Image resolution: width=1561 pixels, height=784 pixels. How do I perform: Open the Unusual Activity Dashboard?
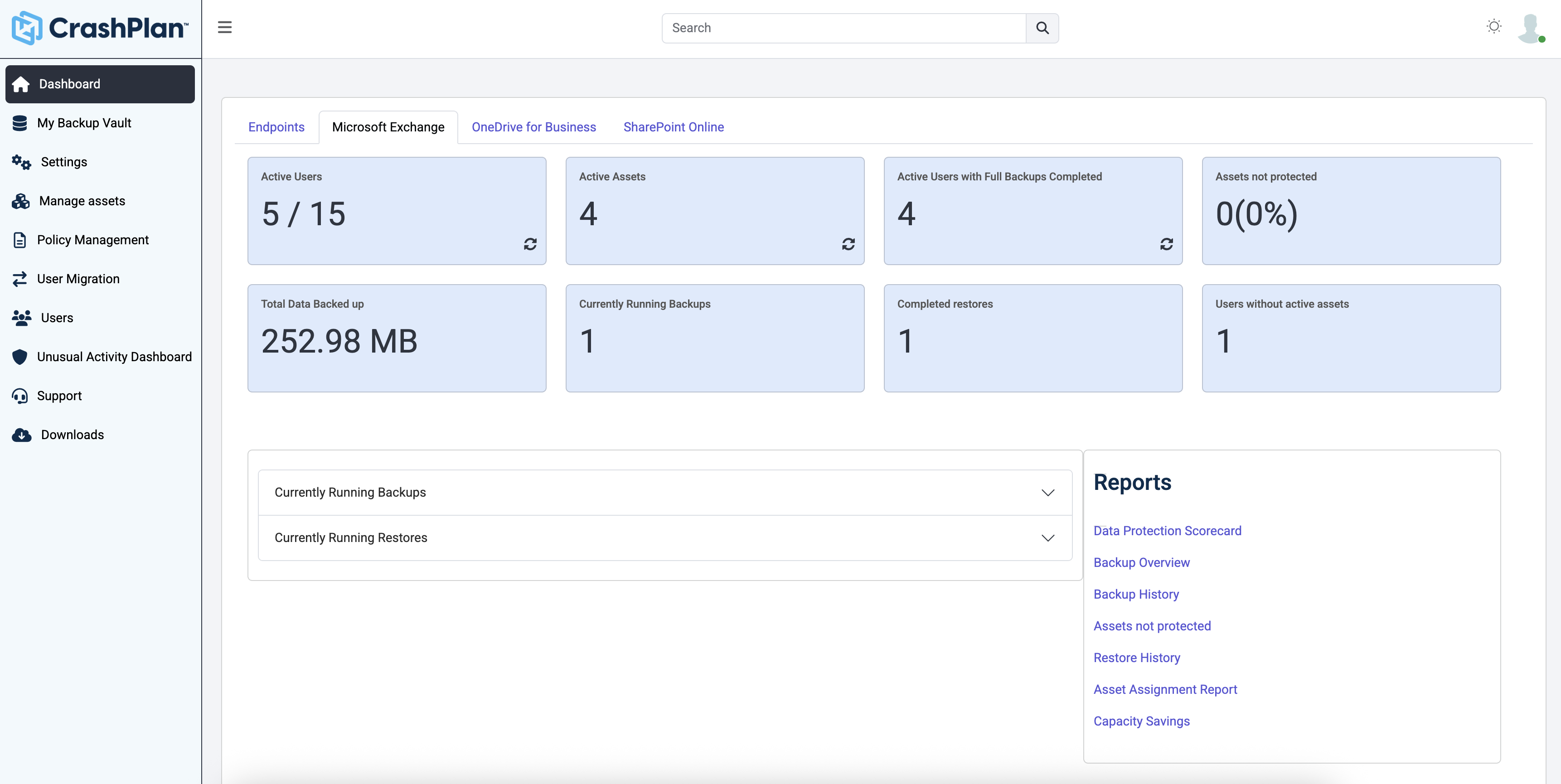115,357
